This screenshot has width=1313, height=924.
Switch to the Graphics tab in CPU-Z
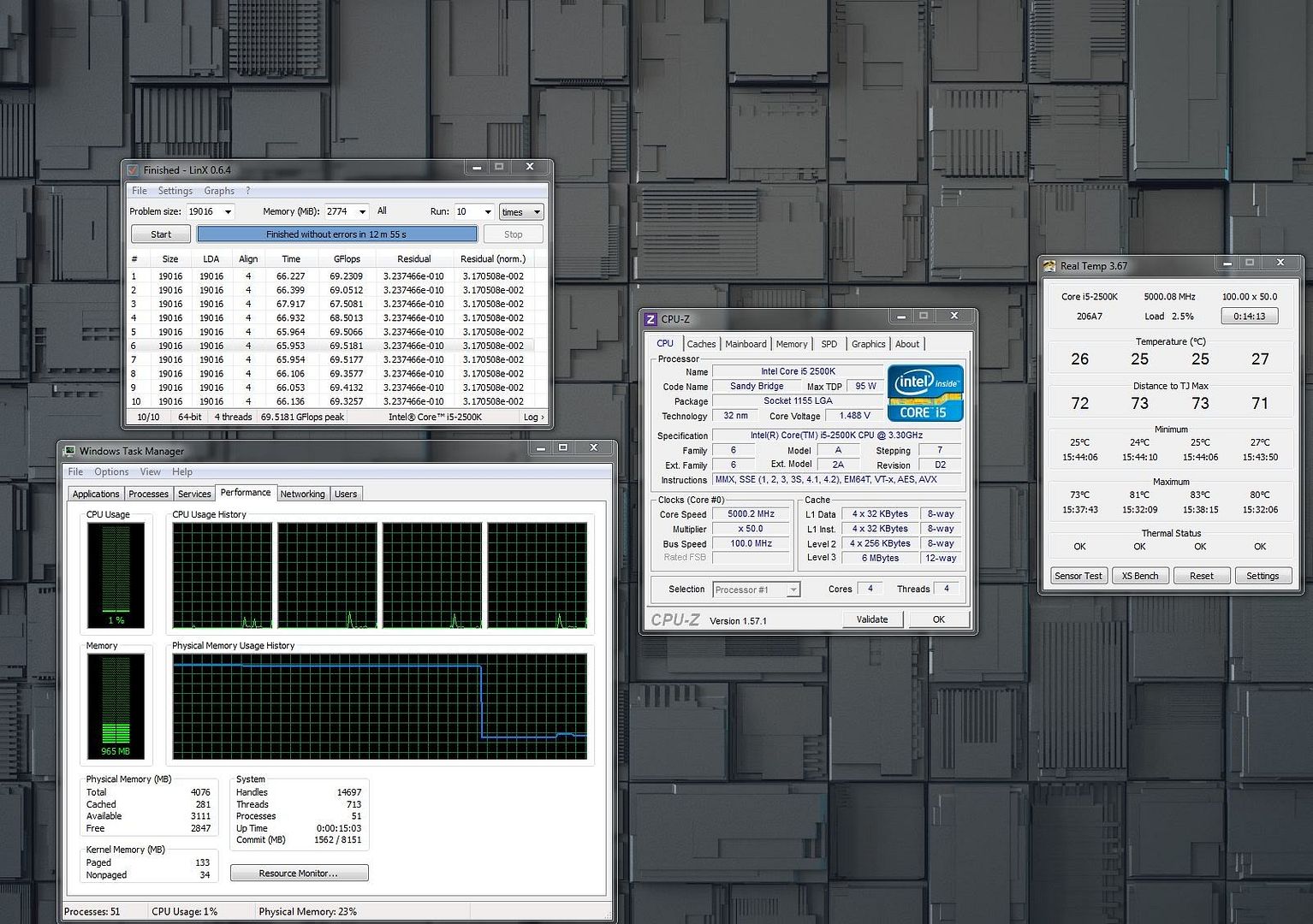coord(868,344)
